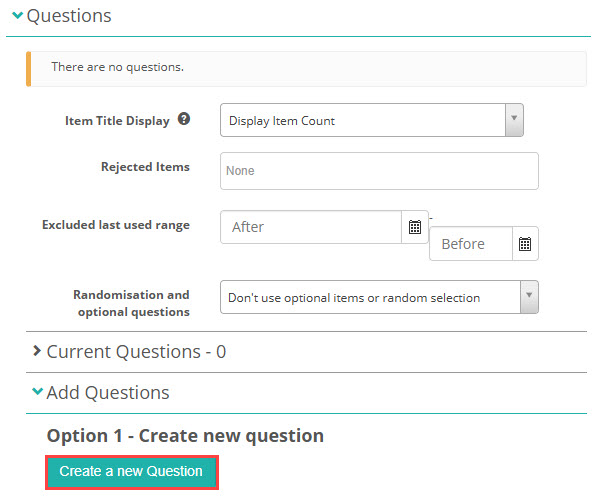This screenshot has height=497, width=600.
Task: Click the chevron icon beside the Questions heading
Action: tap(17, 16)
